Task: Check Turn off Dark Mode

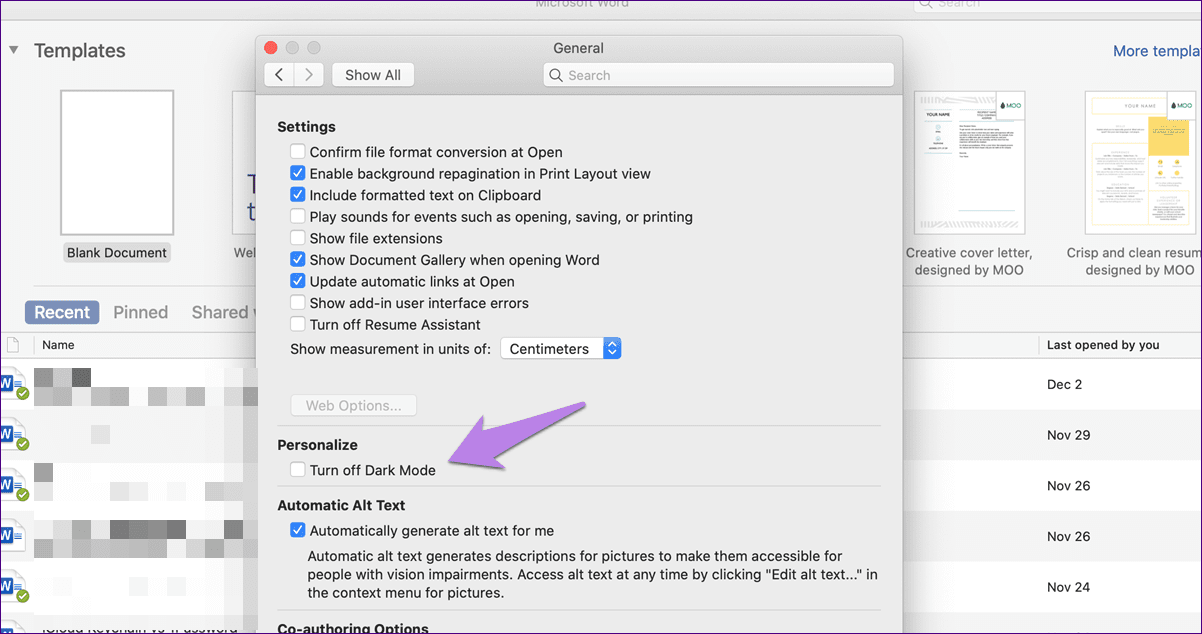Action: pos(298,470)
